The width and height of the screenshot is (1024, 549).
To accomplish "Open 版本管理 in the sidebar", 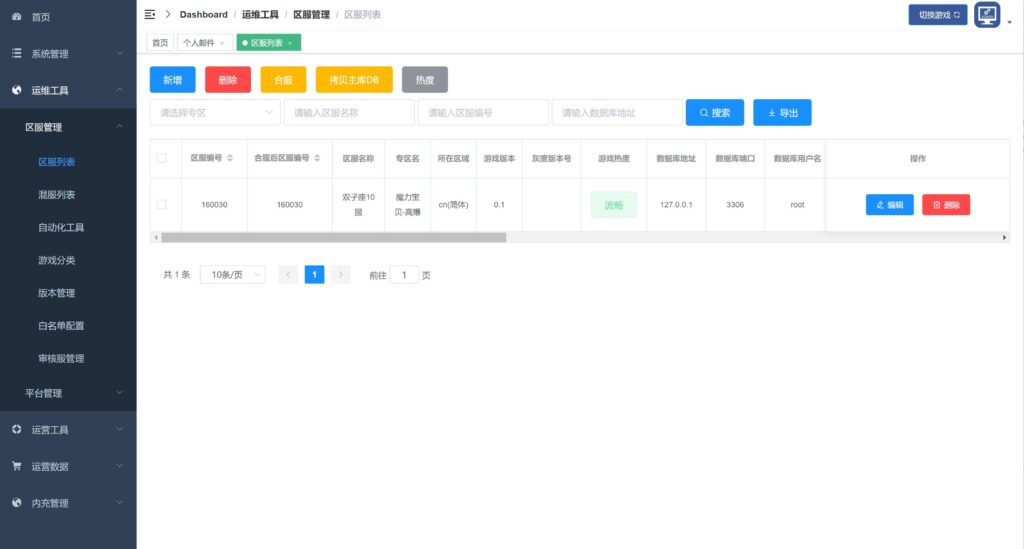I will 57,292.
